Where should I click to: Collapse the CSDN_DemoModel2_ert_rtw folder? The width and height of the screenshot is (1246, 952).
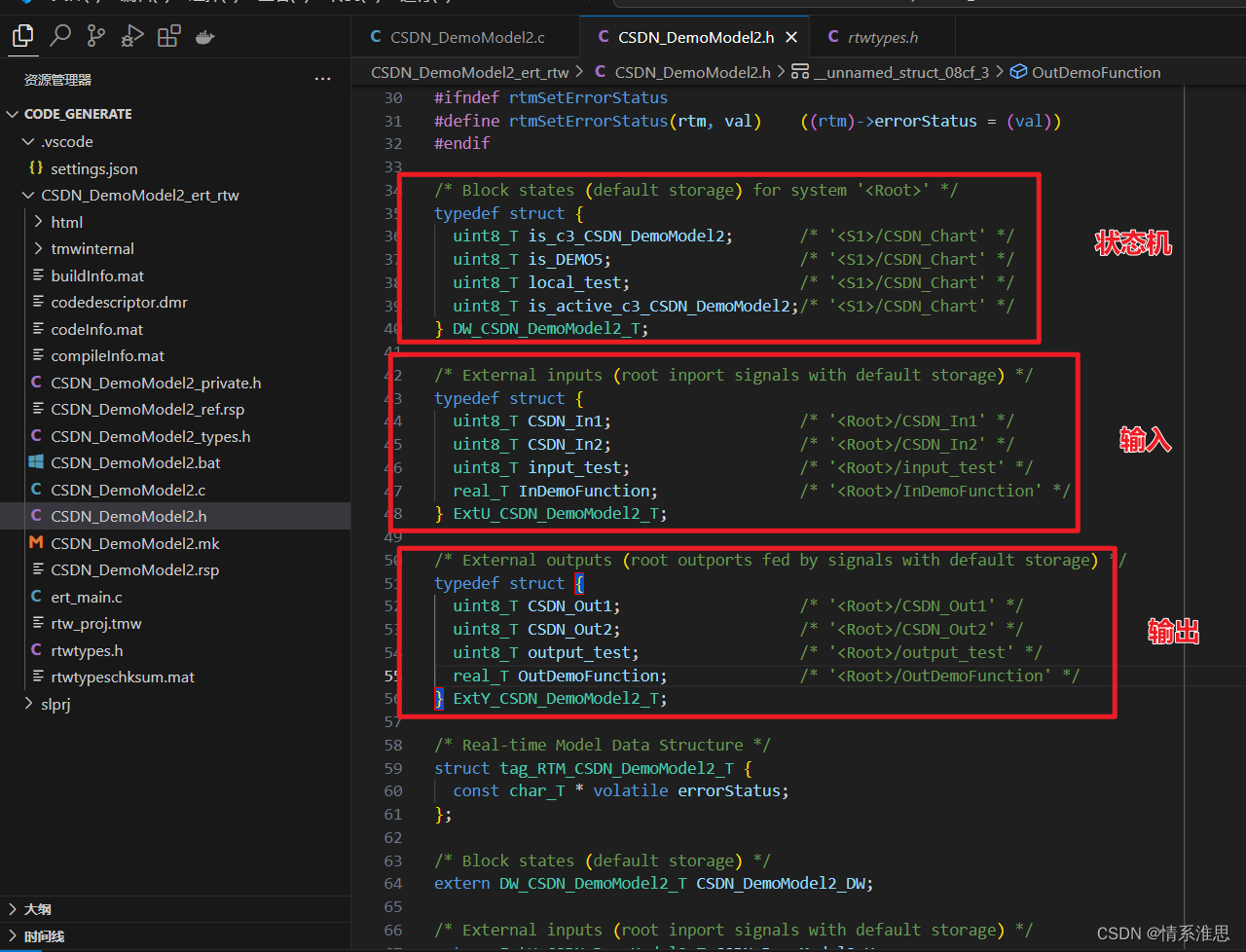pyautogui.click(x=175, y=195)
